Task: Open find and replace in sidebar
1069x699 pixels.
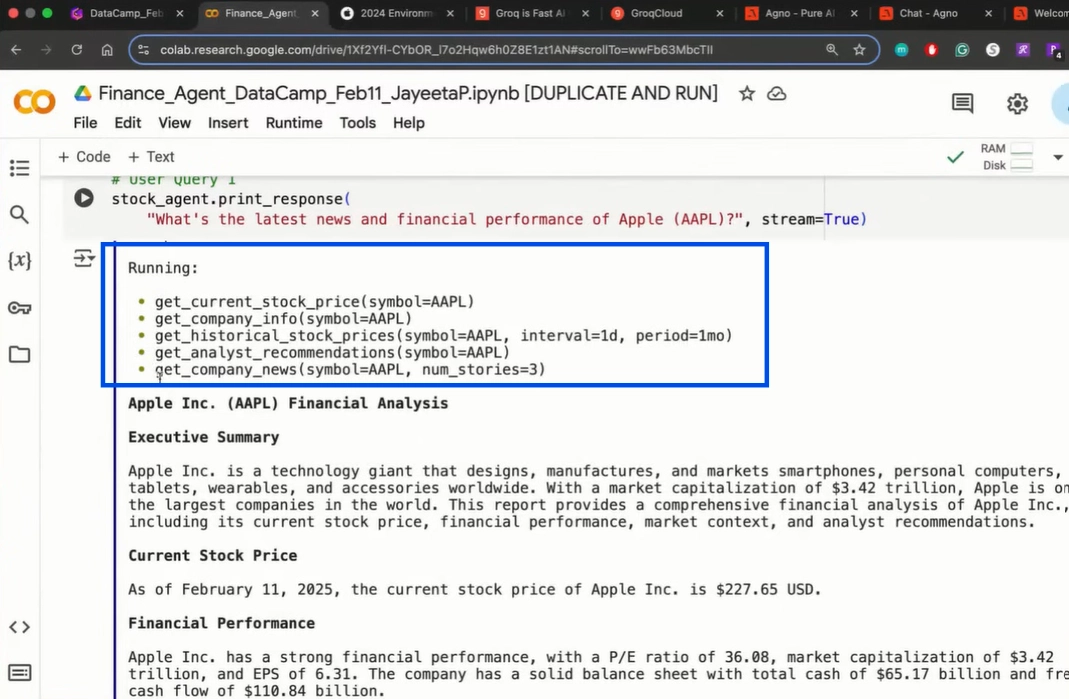Action: [x=19, y=215]
